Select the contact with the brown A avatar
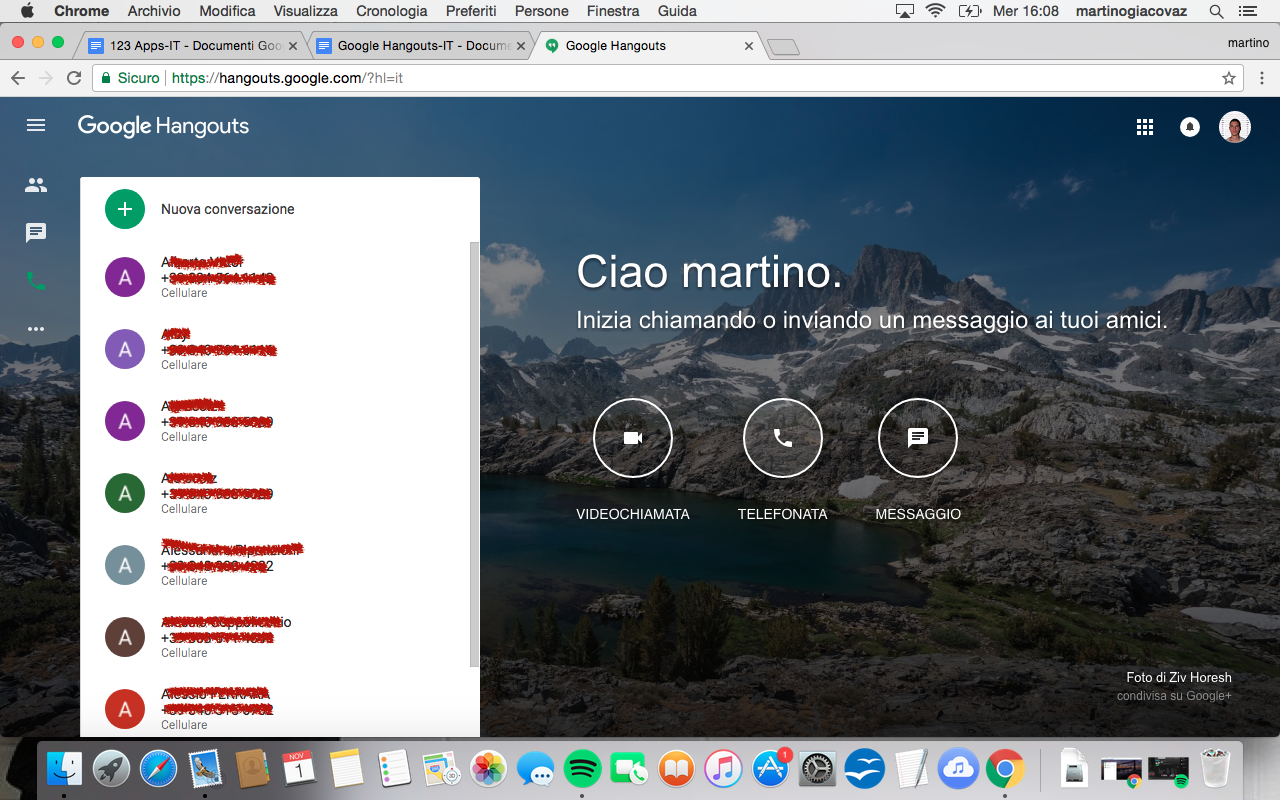Viewport: 1280px width, 800px height. pyautogui.click(x=125, y=637)
